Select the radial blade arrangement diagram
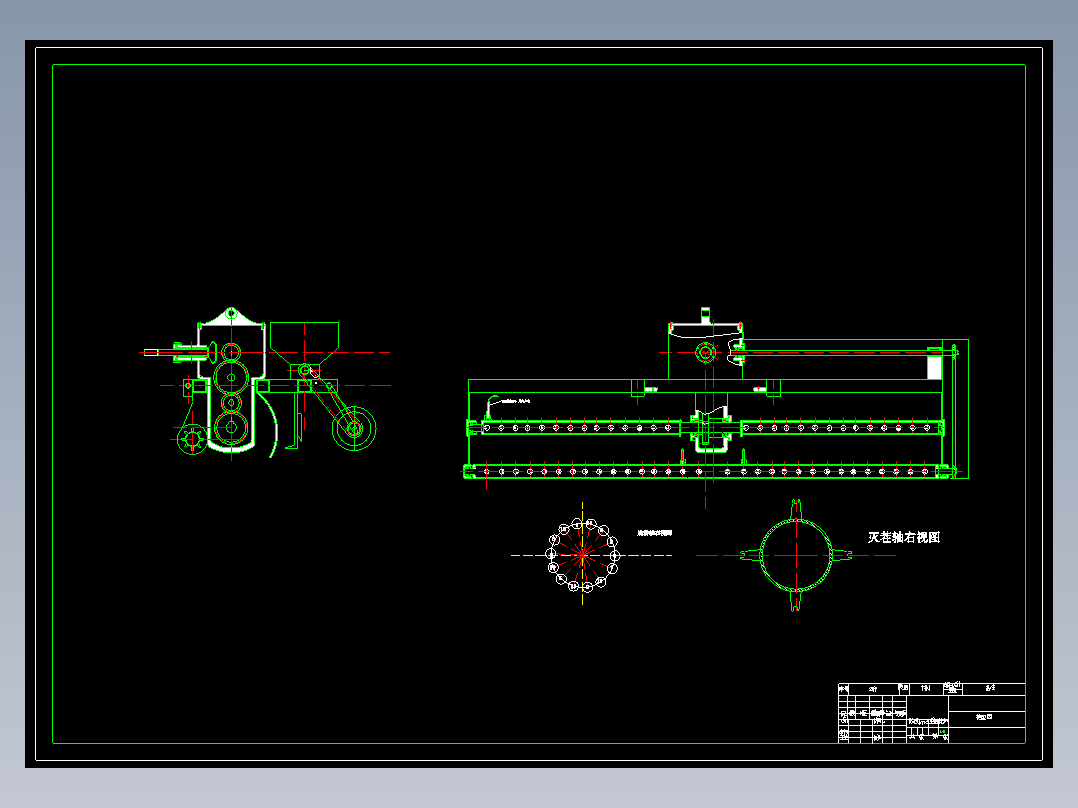 point(583,555)
